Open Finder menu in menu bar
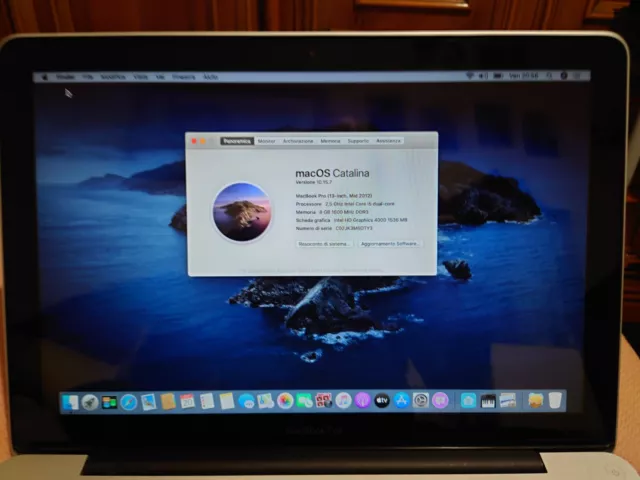 (65, 77)
